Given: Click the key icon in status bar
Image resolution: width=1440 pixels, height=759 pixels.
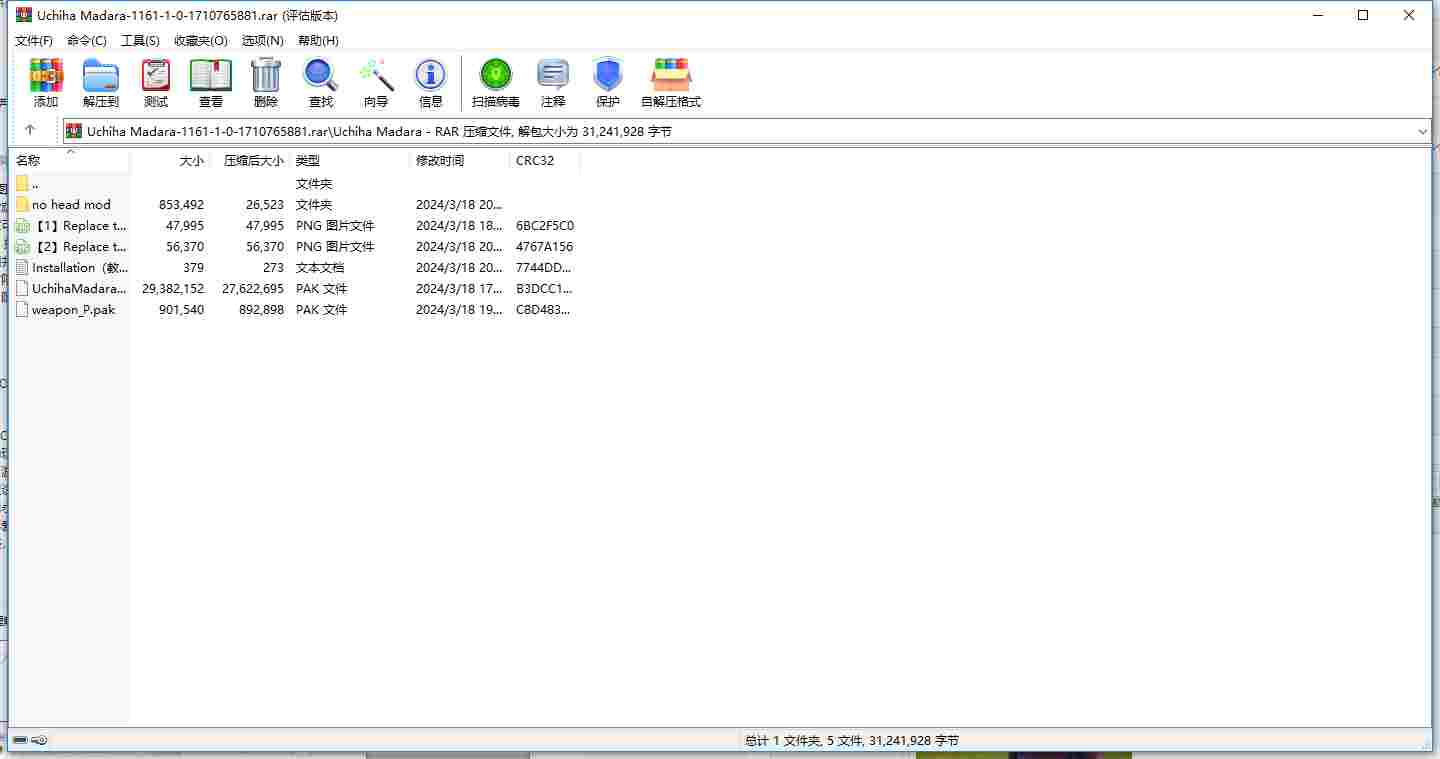Looking at the screenshot, I should (39, 741).
